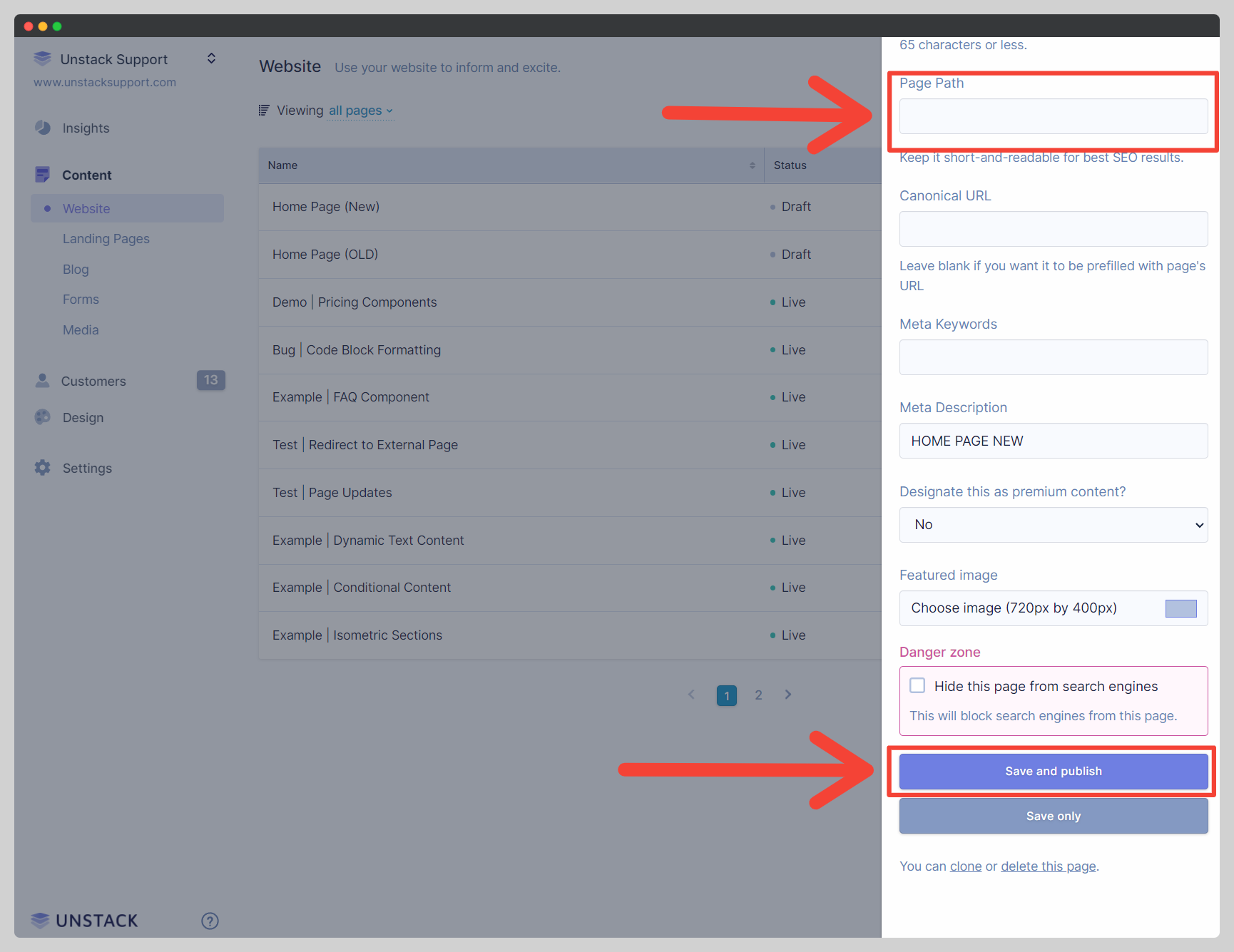The width and height of the screenshot is (1234, 952).
Task: Select the Customers person icon
Action: pyautogui.click(x=43, y=381)
